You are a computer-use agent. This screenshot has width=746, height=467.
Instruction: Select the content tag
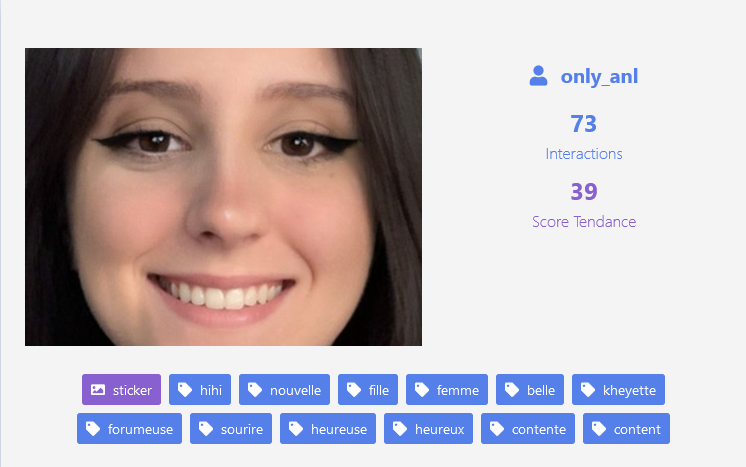coord(626,428)
